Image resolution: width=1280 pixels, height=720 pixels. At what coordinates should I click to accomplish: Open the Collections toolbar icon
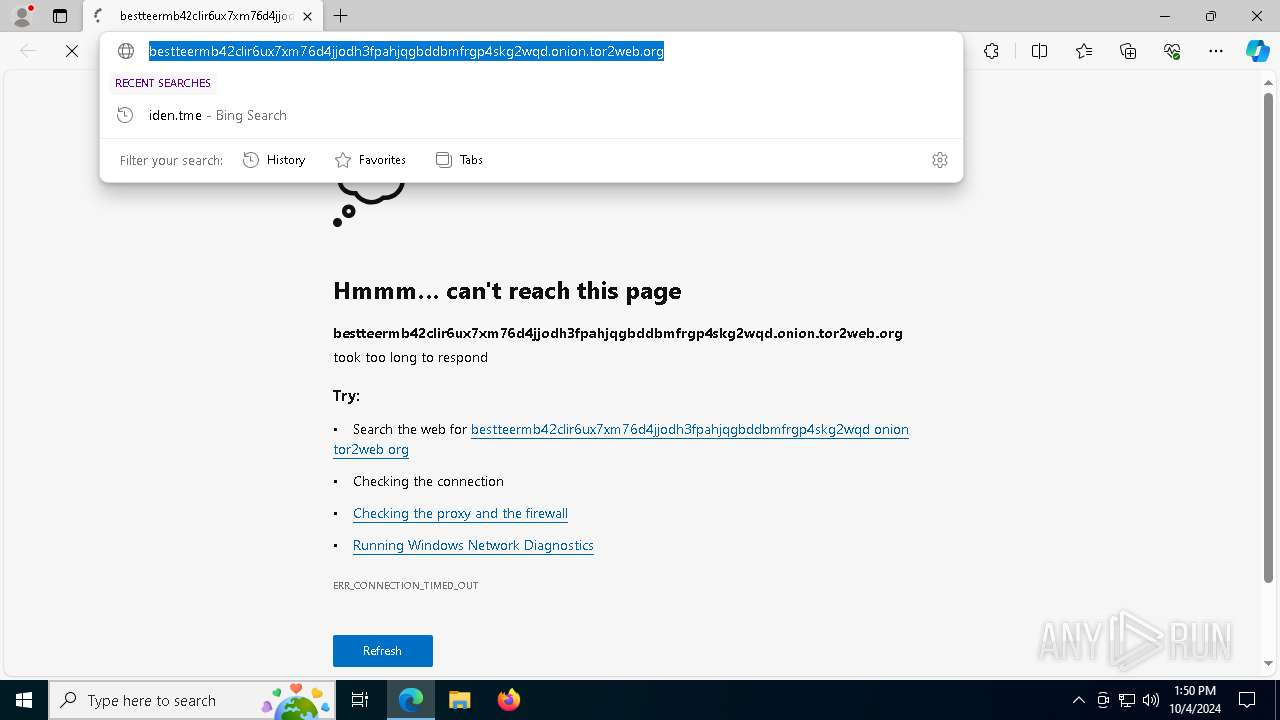pyautogui.click(x=1128, y=51)
